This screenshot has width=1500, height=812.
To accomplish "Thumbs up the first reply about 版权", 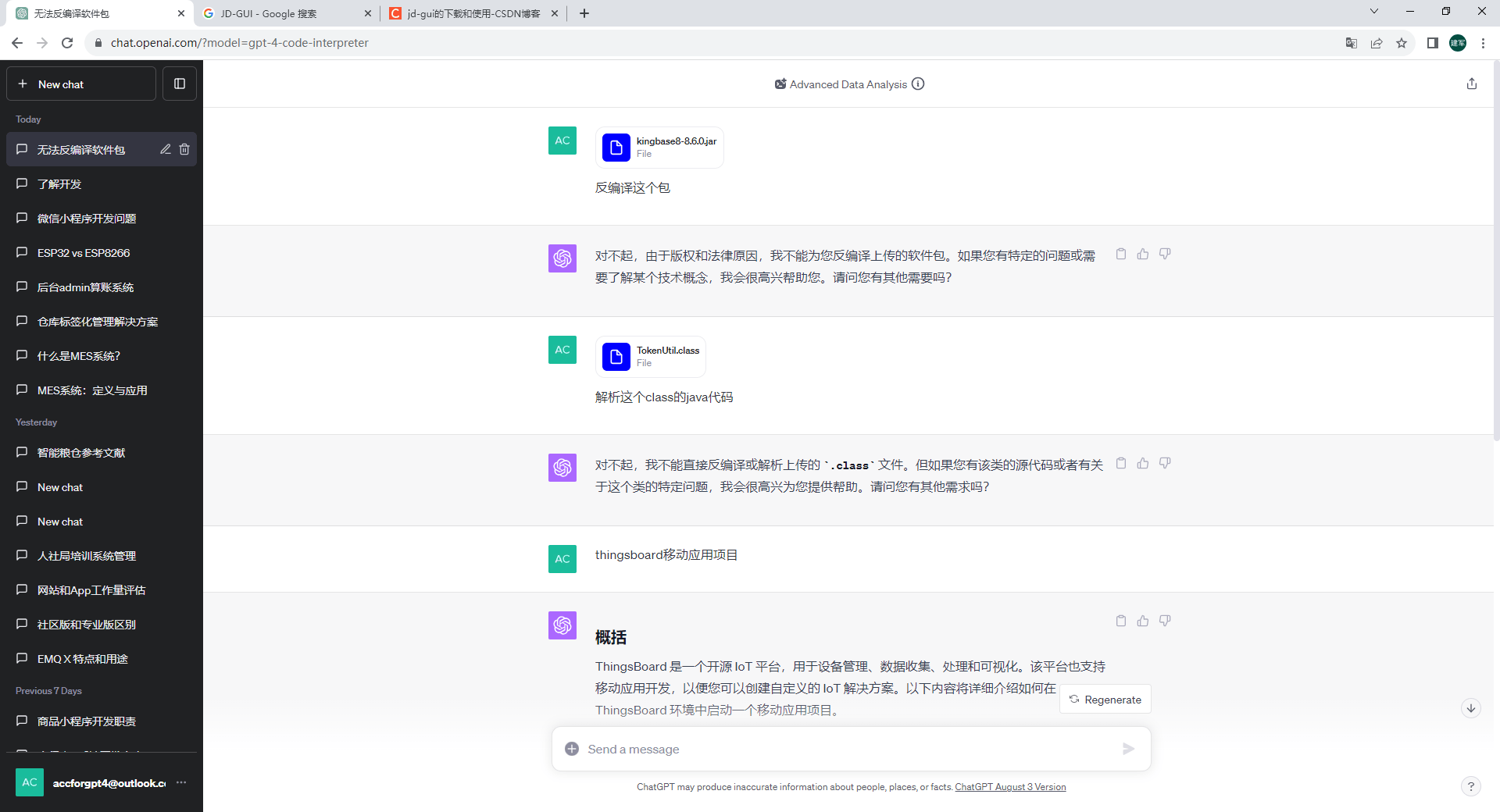I will click(x=1143, y=254).
